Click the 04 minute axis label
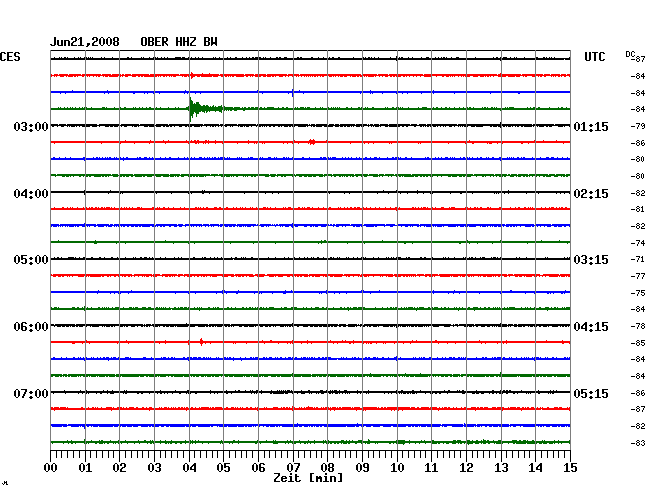Screen dimensions: 650x494 point(189,468)
